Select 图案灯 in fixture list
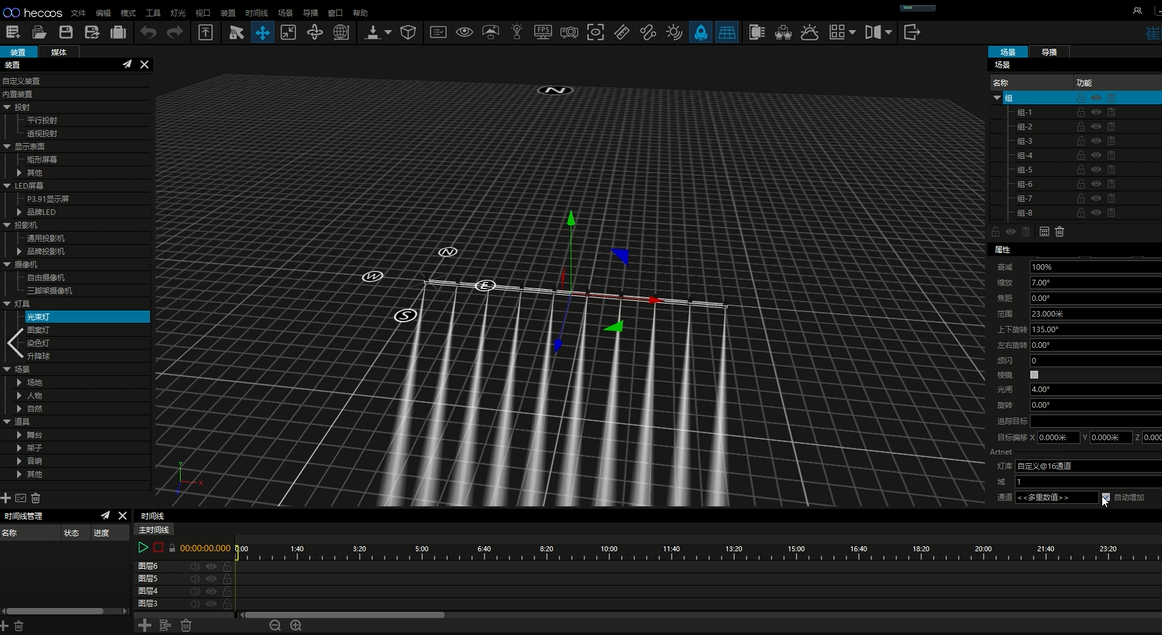The width and height of the screenshot is (1162, 635). point(39,330)
